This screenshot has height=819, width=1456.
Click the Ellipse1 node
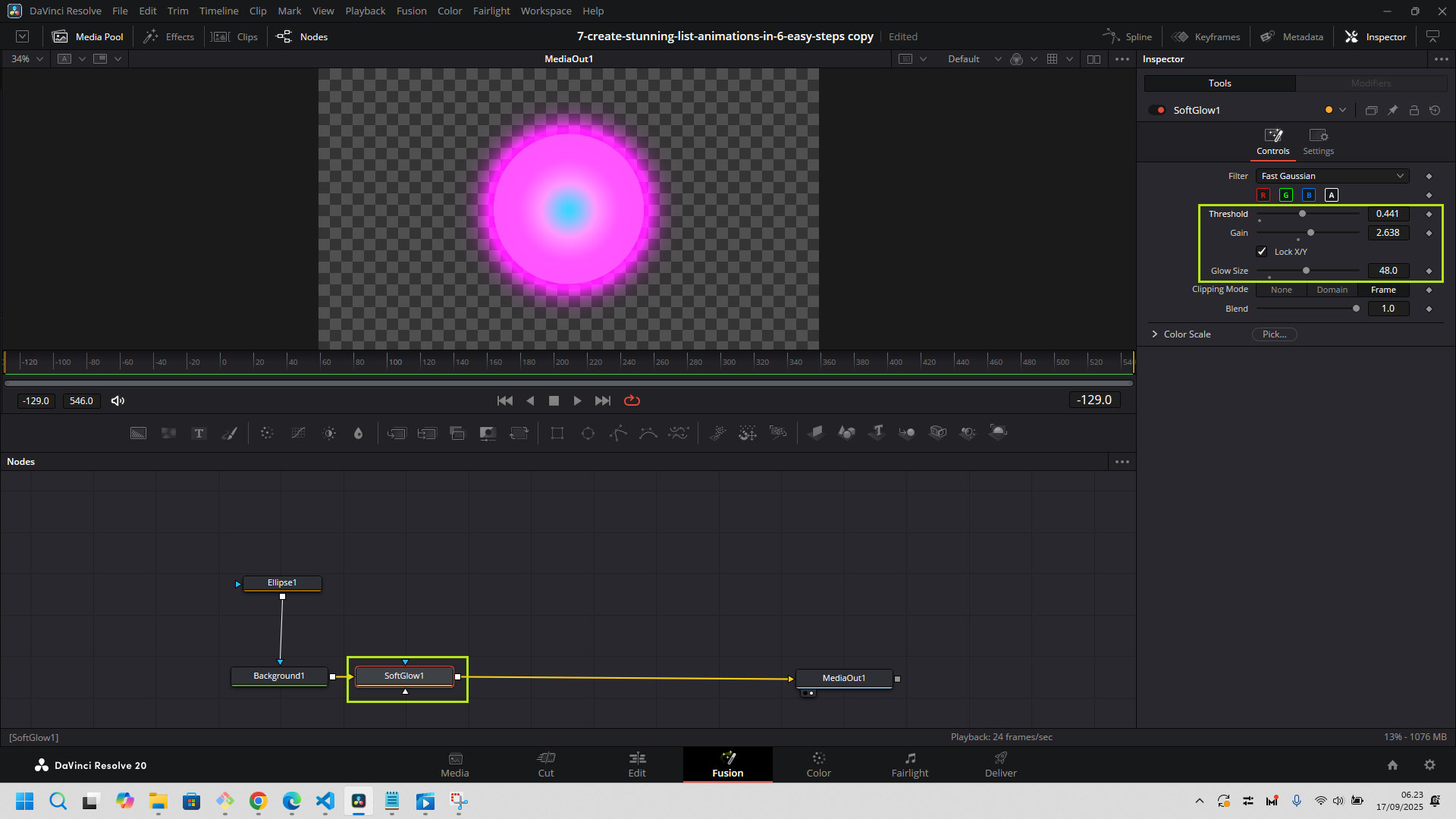[x=282, y=583]
